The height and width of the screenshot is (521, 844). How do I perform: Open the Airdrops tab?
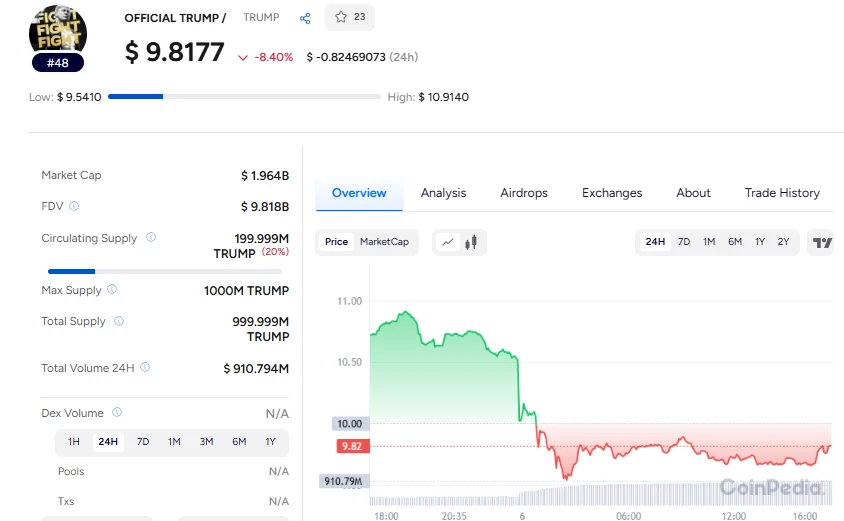(x=524, y=193)
